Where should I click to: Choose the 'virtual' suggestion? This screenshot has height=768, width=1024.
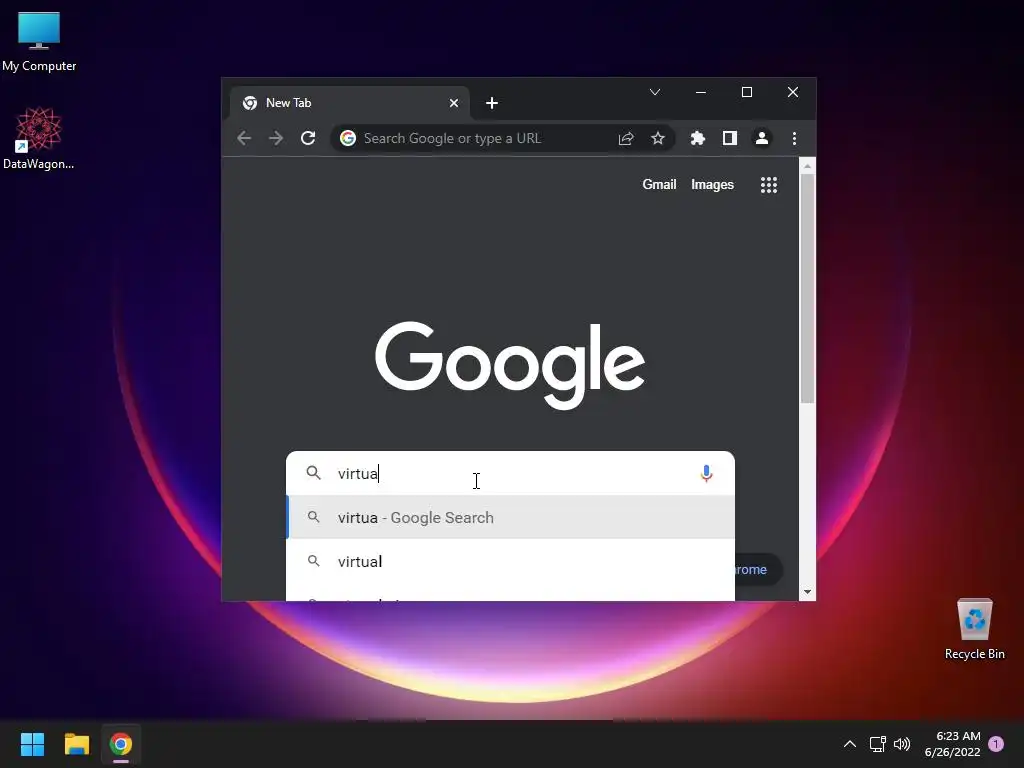511,562
